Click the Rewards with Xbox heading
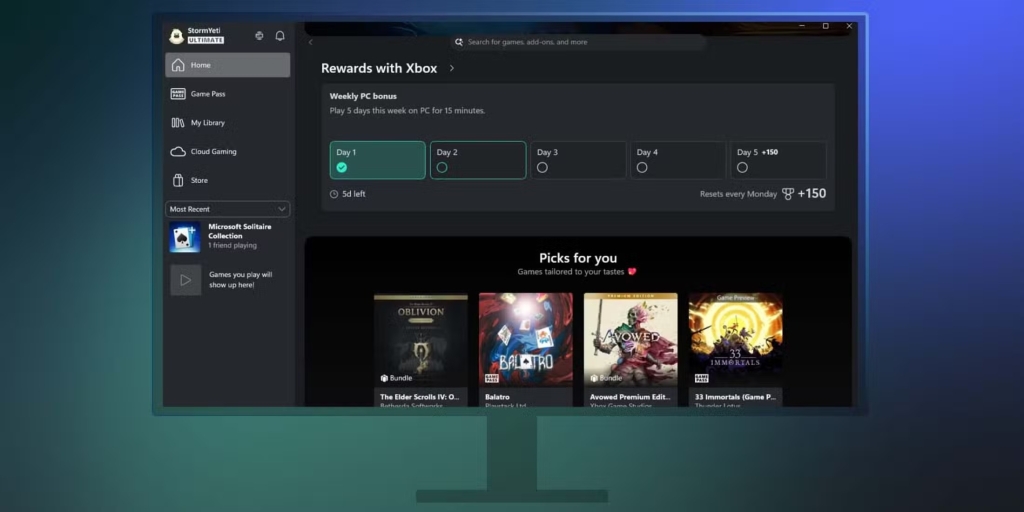This screenshot has height=512, width=1024. [x=379, y=69]
